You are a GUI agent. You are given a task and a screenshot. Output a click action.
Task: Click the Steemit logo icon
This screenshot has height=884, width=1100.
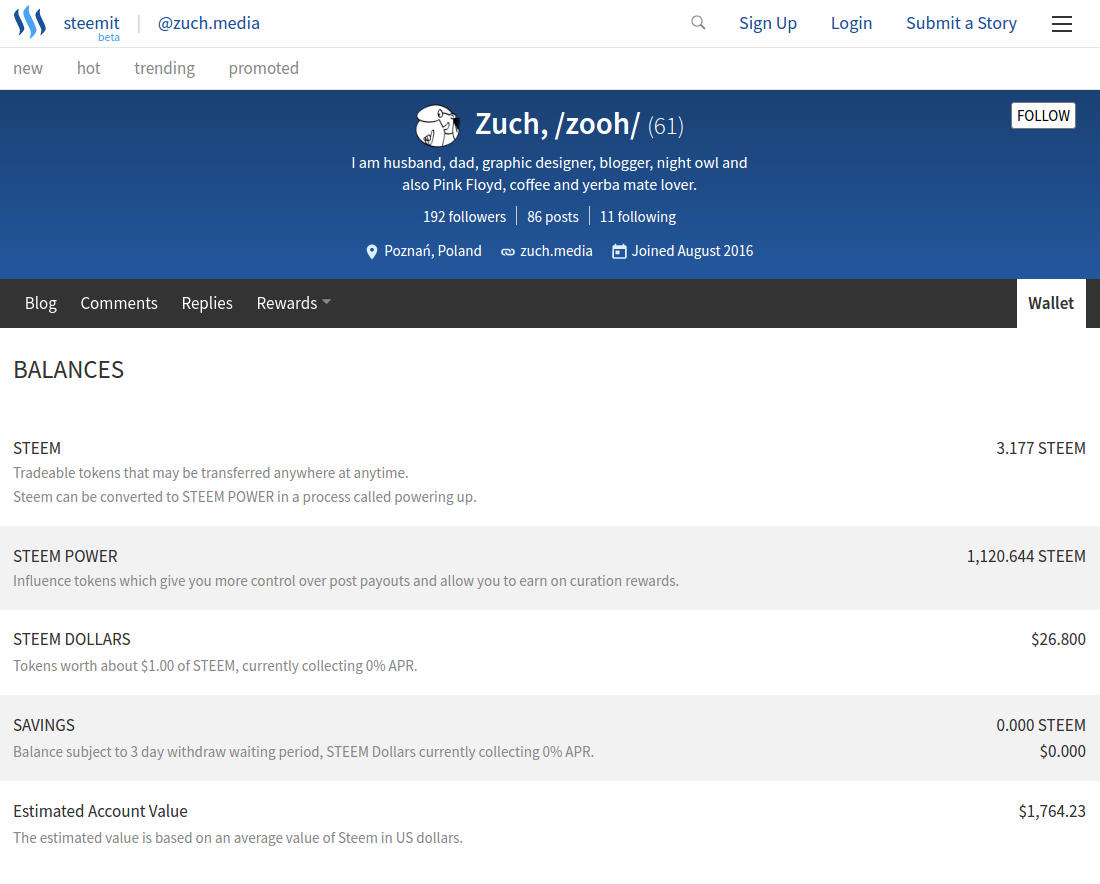[x=29, y=22]
